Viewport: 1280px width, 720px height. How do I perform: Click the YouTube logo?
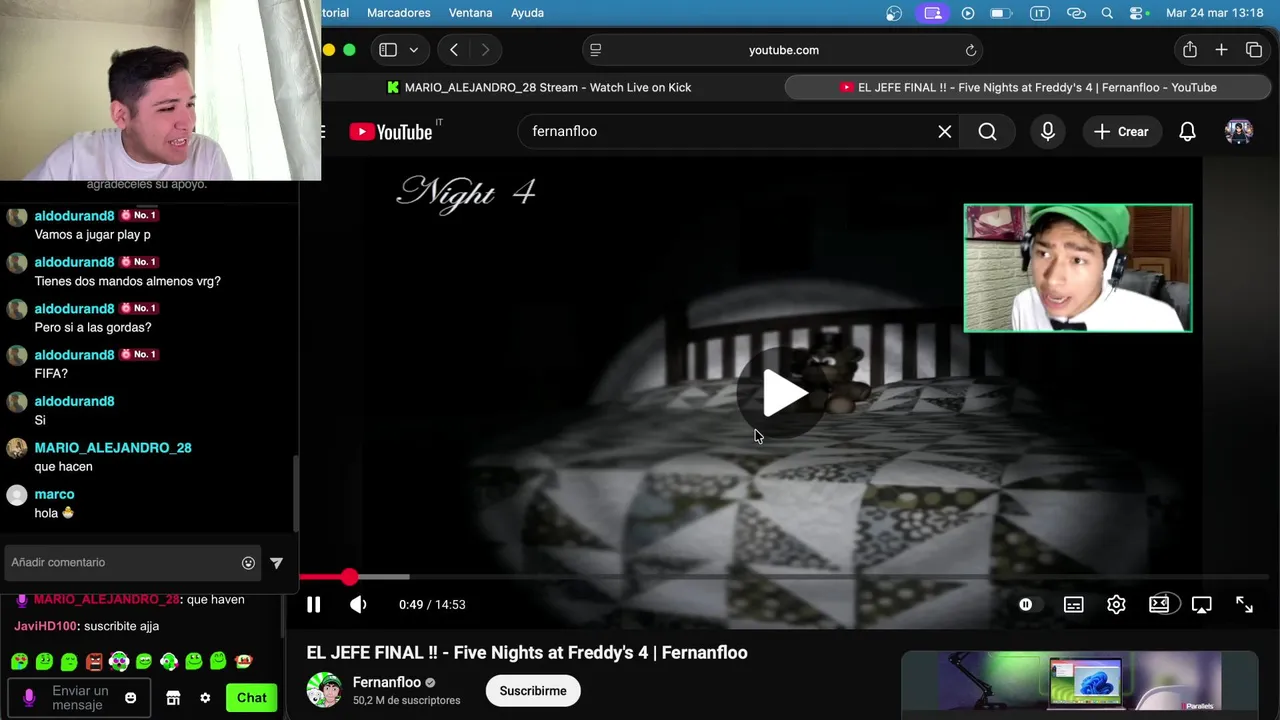click(x=391, y=131)
